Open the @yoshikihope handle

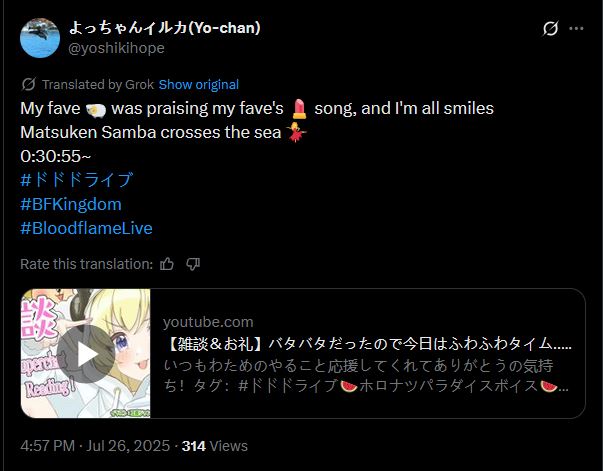116,48
